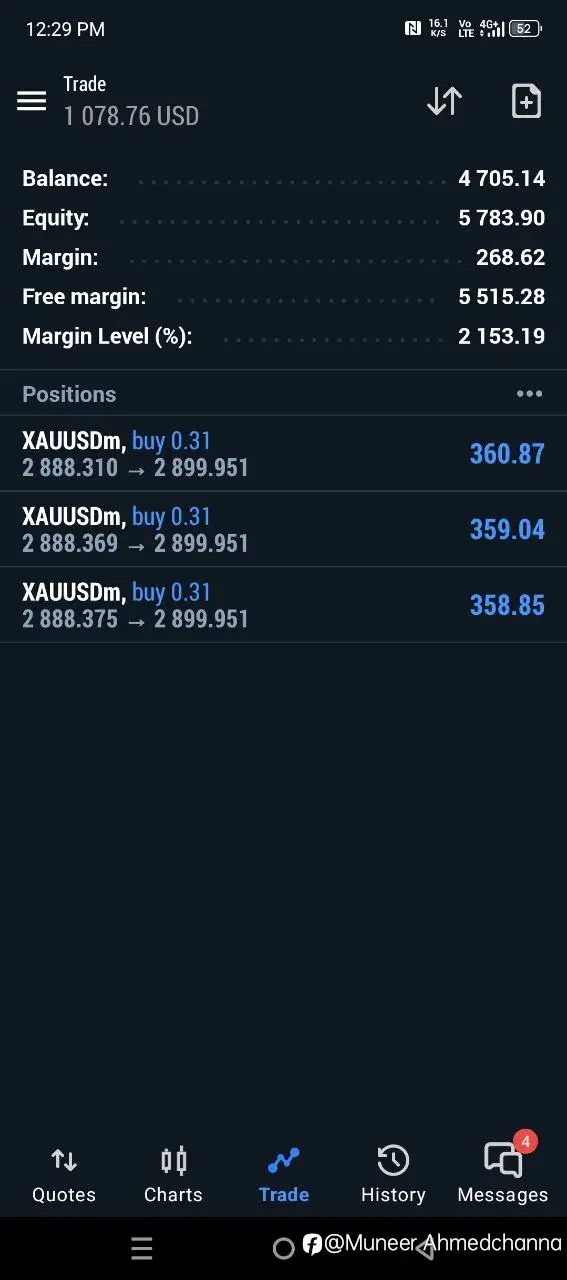The width and height of the screenshot is (567, 1280).
Task: Select the Trade tab
Action: coord(284,1176)
